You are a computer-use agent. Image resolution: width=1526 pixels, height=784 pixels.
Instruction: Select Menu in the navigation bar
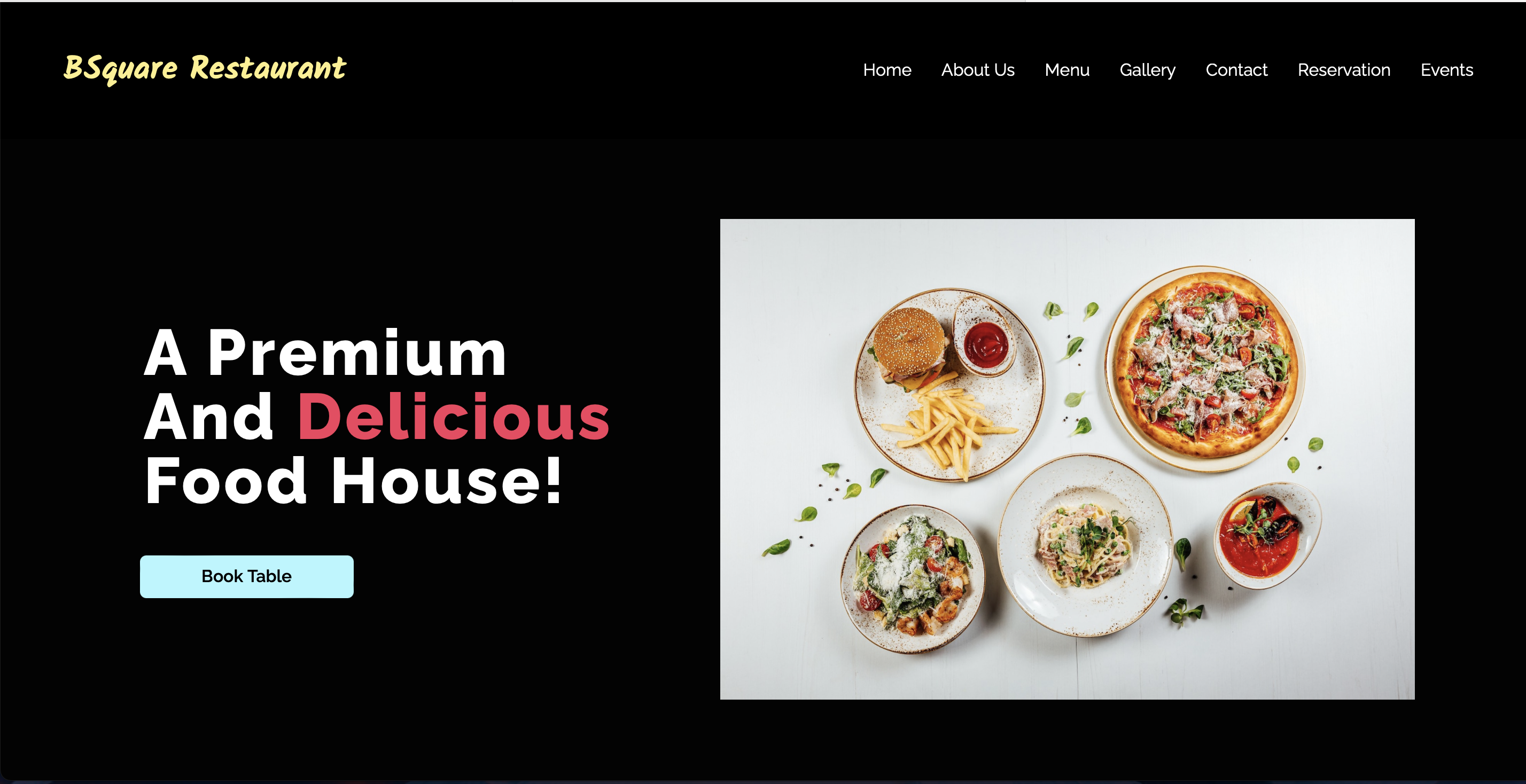coord(1067,70)
